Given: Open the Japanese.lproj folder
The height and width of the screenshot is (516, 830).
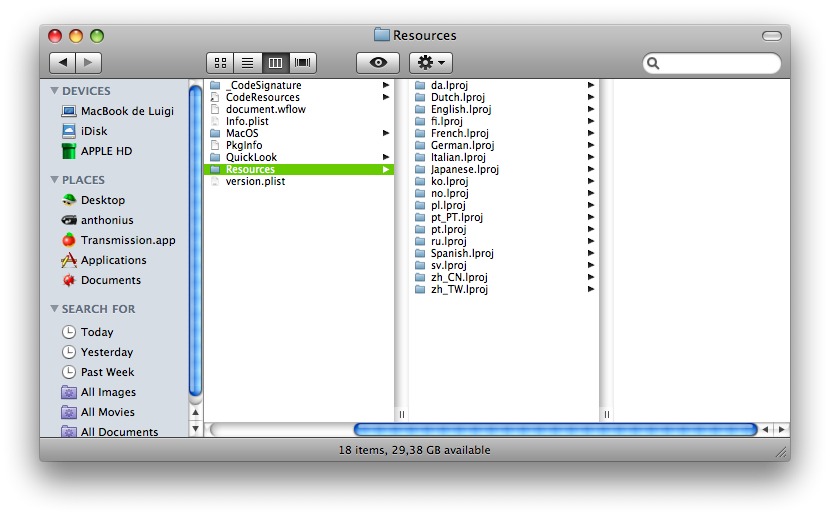Looking at the screenshot, I should [504, 169].
